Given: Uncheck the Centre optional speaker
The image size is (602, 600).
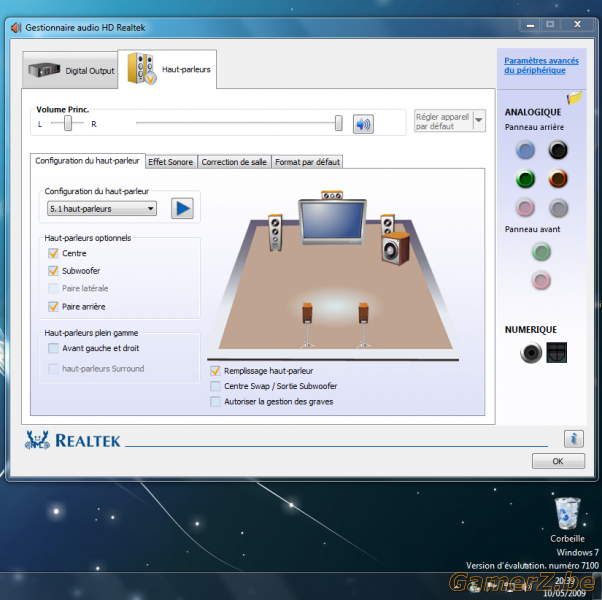Looking at the screenshot, I should tap(53, 253).
